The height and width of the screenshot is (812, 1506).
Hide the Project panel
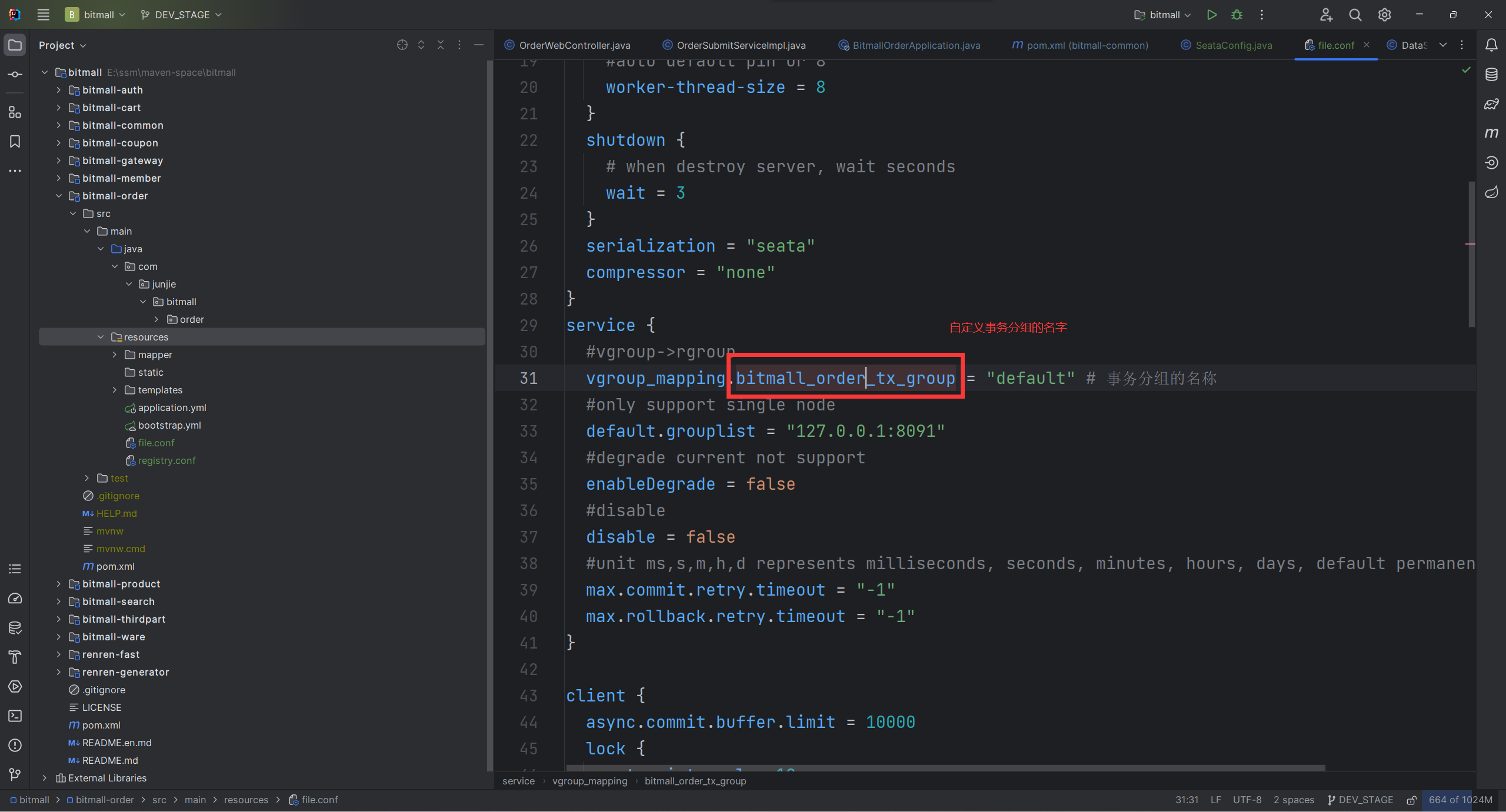[479, 45]
